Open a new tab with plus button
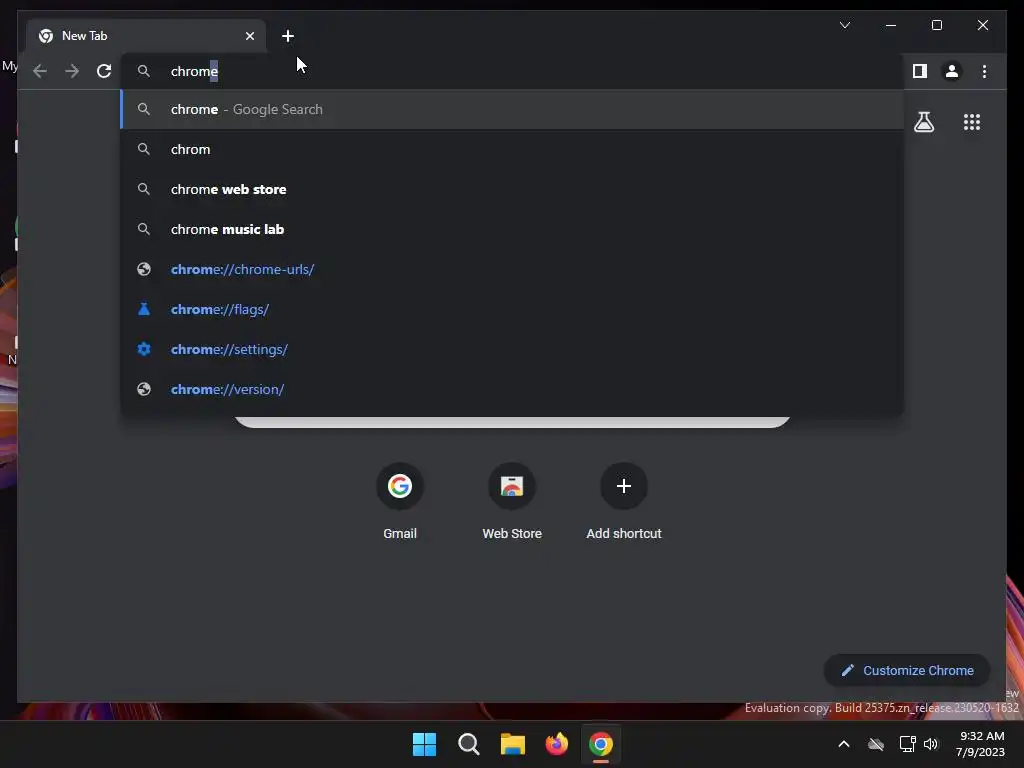1024x768 pixels. pos(288,36)
